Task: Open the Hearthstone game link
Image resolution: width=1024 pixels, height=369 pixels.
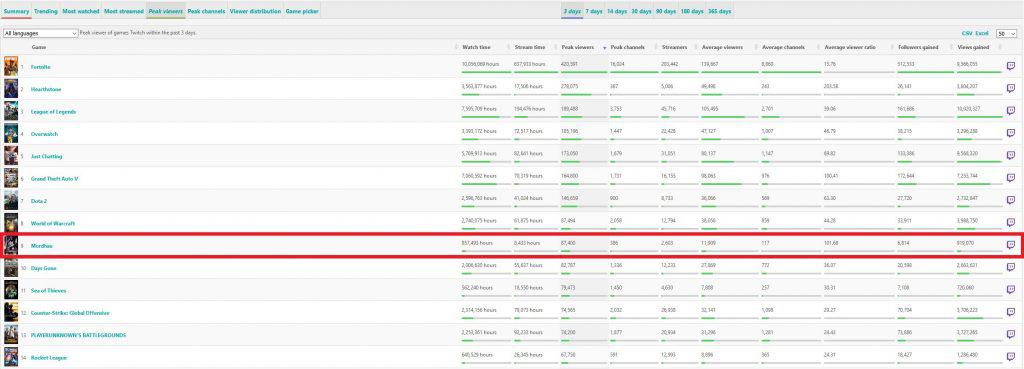Action: (x=46, y=89)
